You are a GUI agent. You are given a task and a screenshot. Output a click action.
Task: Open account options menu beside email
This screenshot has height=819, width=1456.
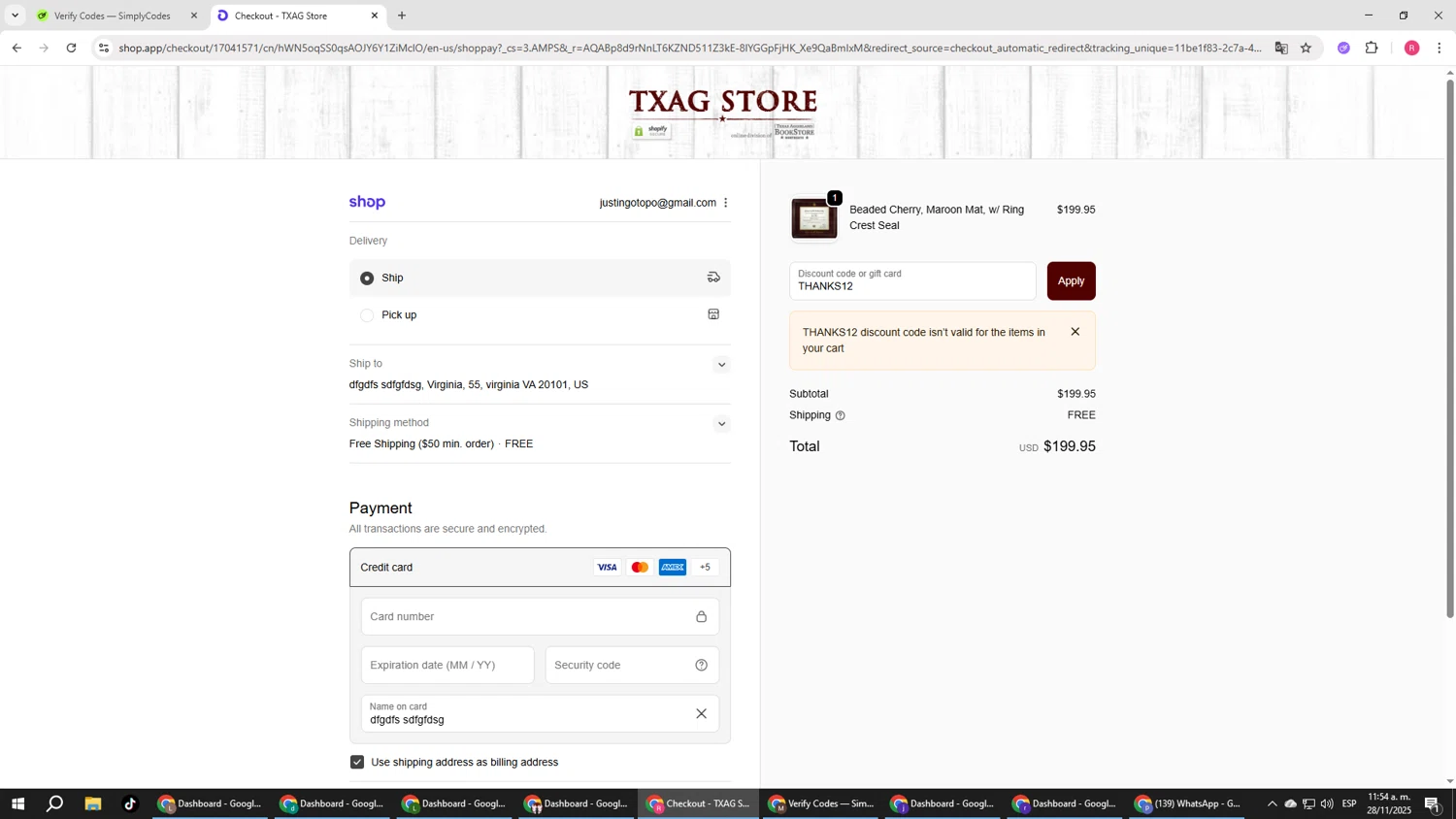[x=726, y=203]
